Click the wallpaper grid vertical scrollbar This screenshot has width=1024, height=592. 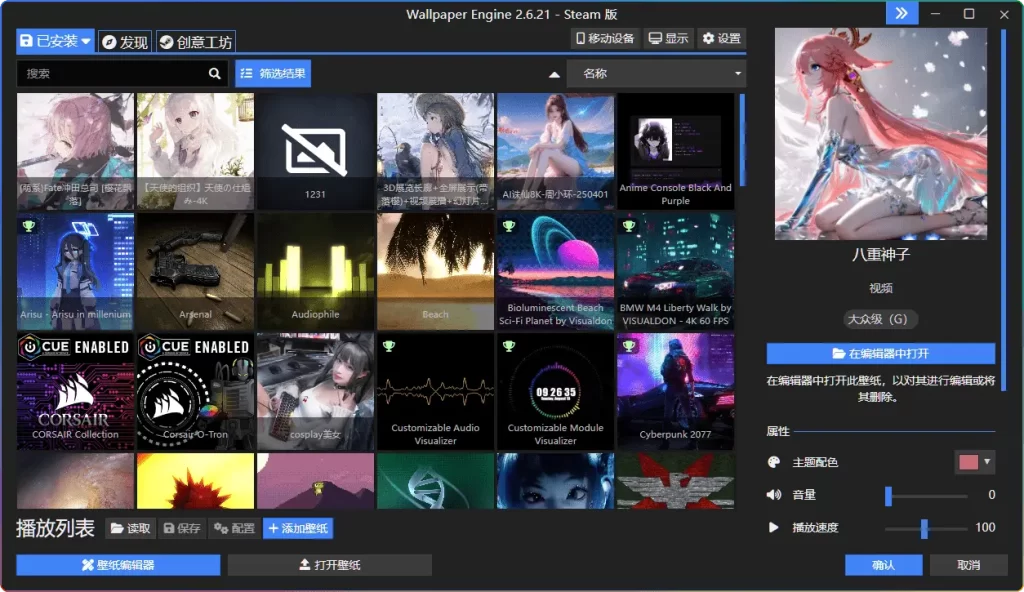tap(742, 139)
